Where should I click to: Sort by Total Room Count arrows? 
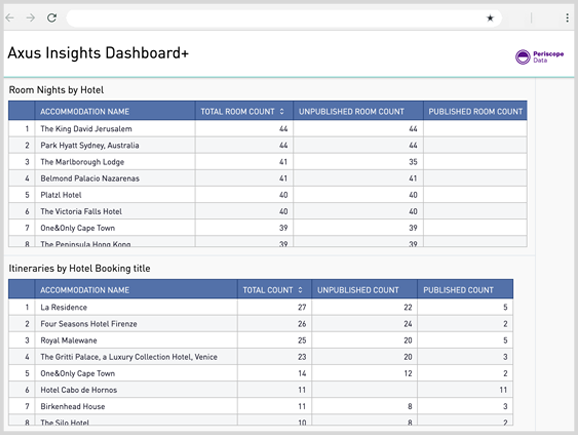[282, 111]
